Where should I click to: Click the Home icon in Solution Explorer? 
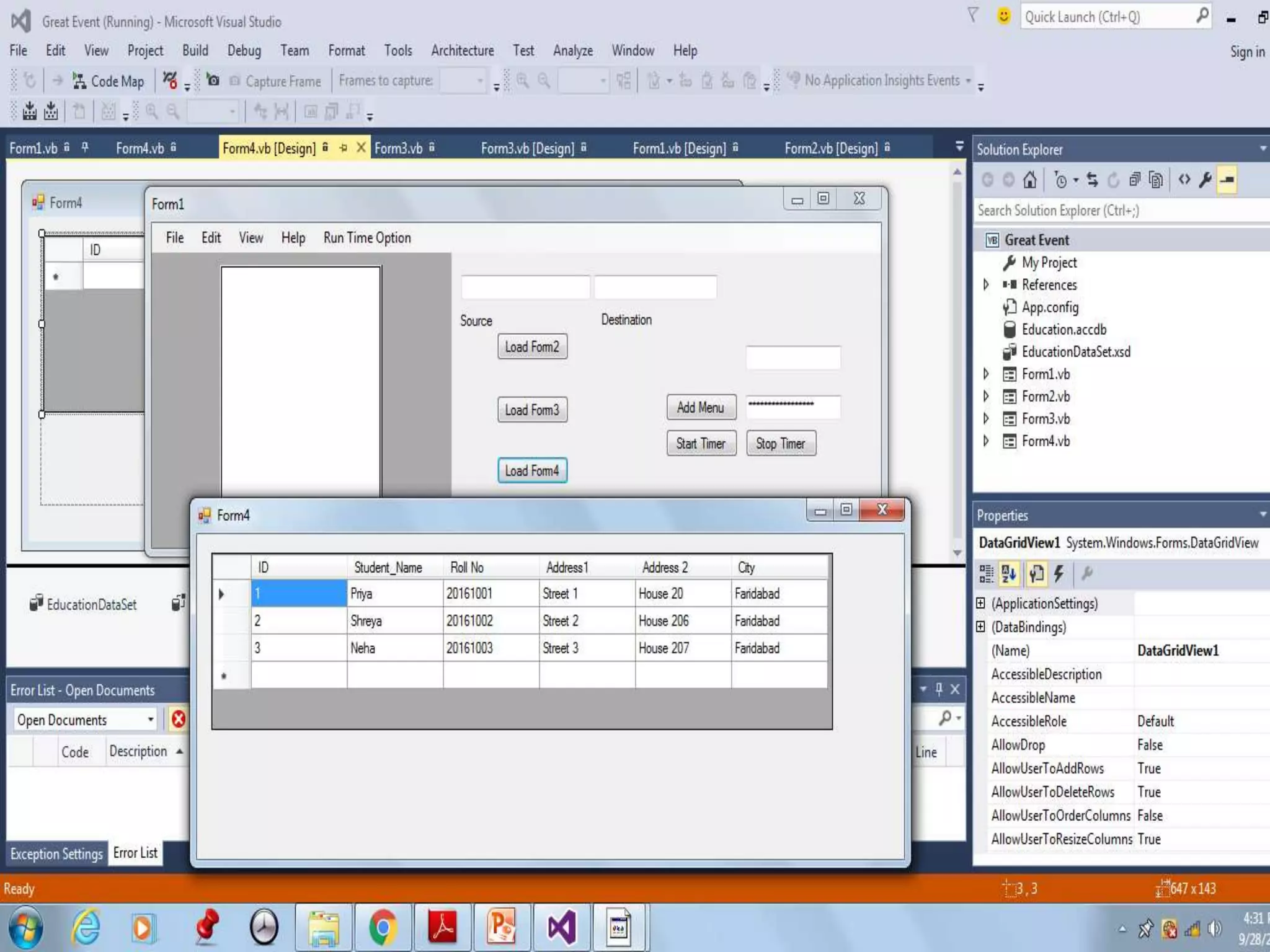[x=1029, y=180]
